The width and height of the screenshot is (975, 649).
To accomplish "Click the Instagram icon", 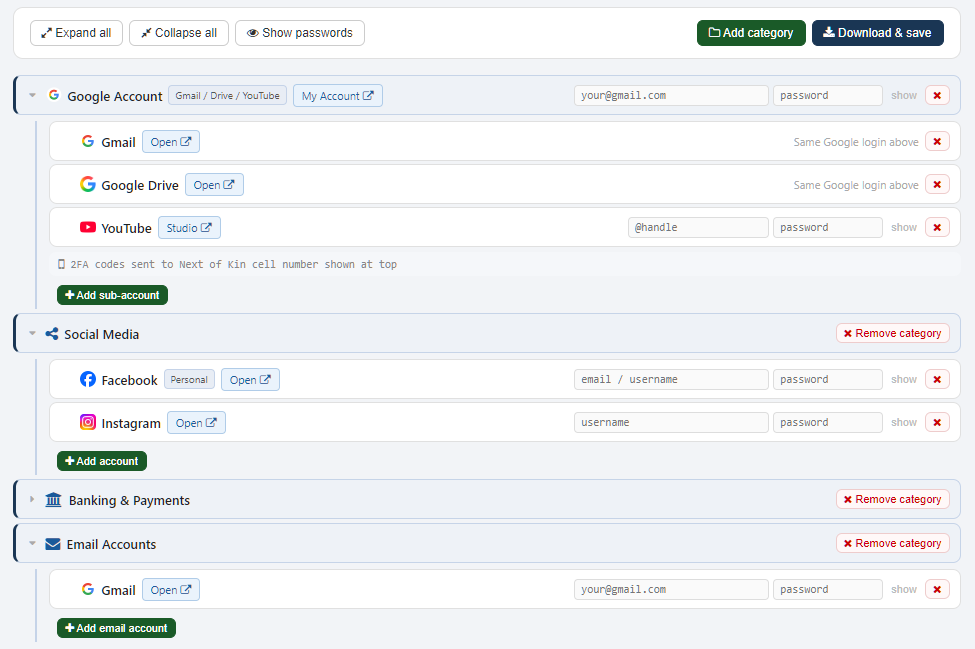I will [88, 422].
